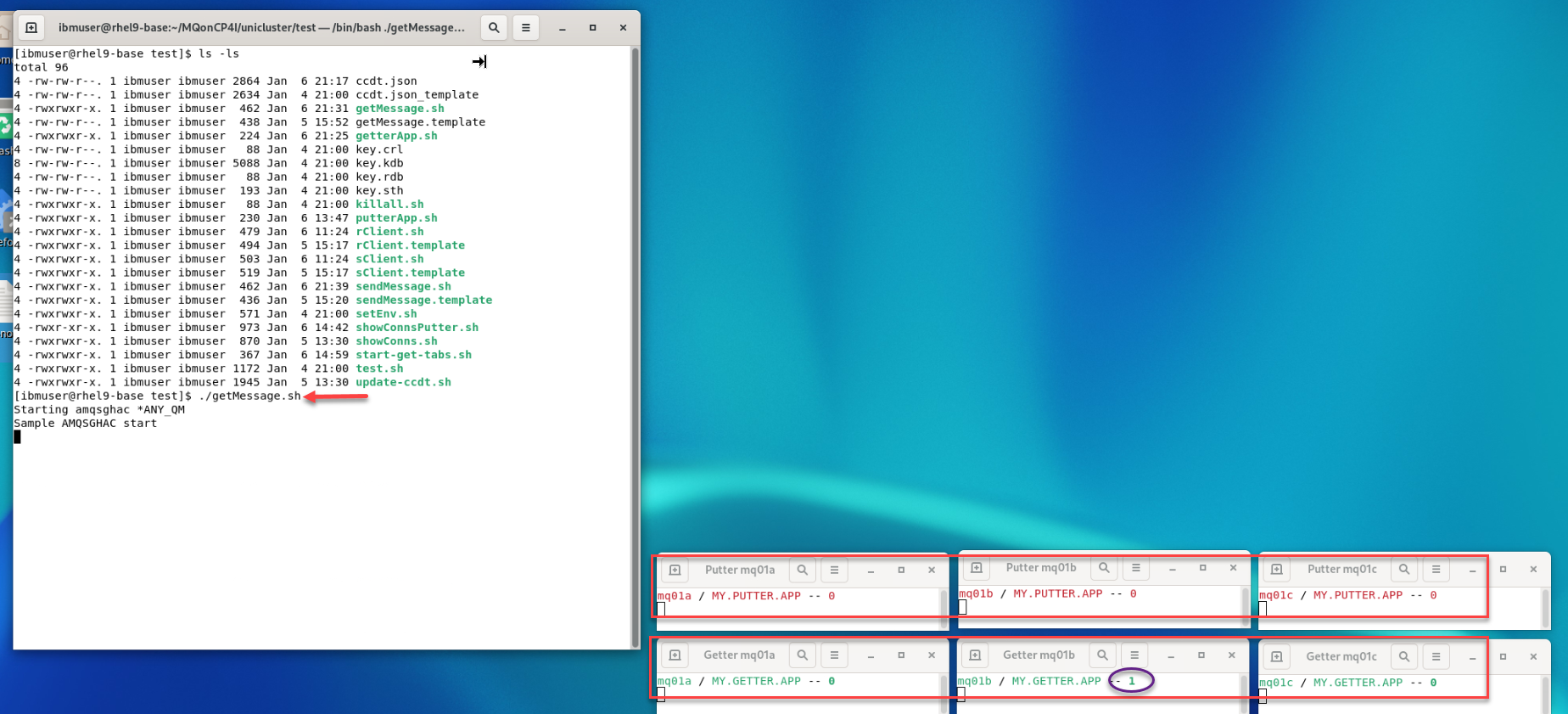Search in the Getter mq01a terminal
1568x714 pixels.
pyautogui.click(x=803, y=655)
